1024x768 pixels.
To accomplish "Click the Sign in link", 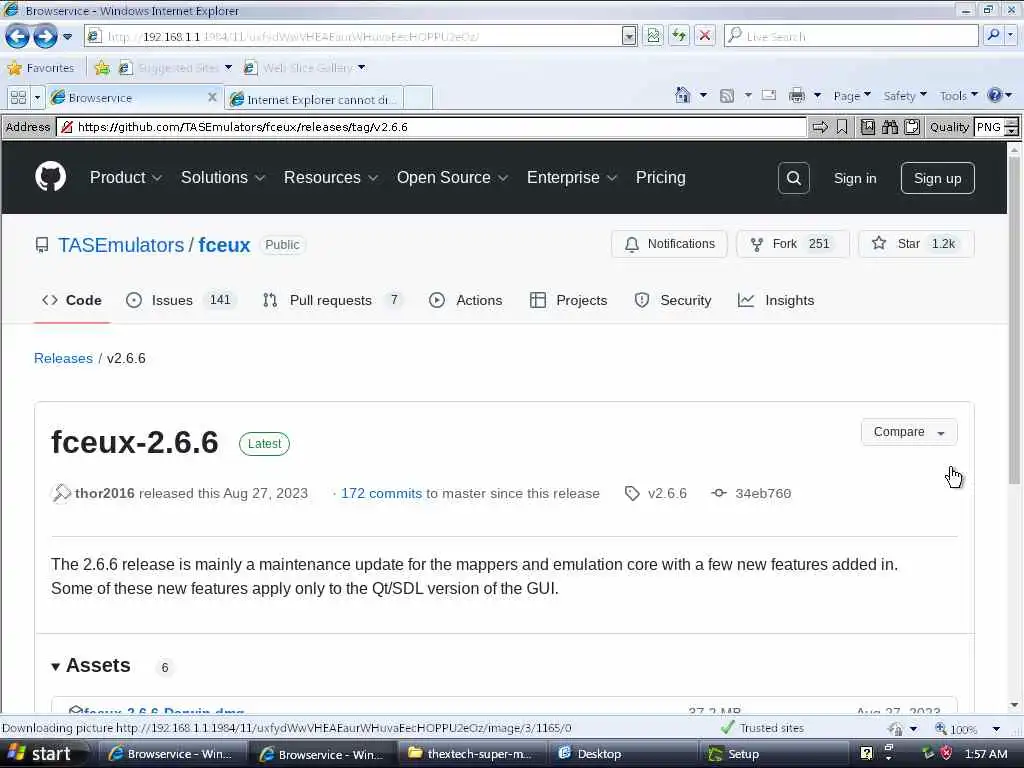I will click(x=855, y=178).
